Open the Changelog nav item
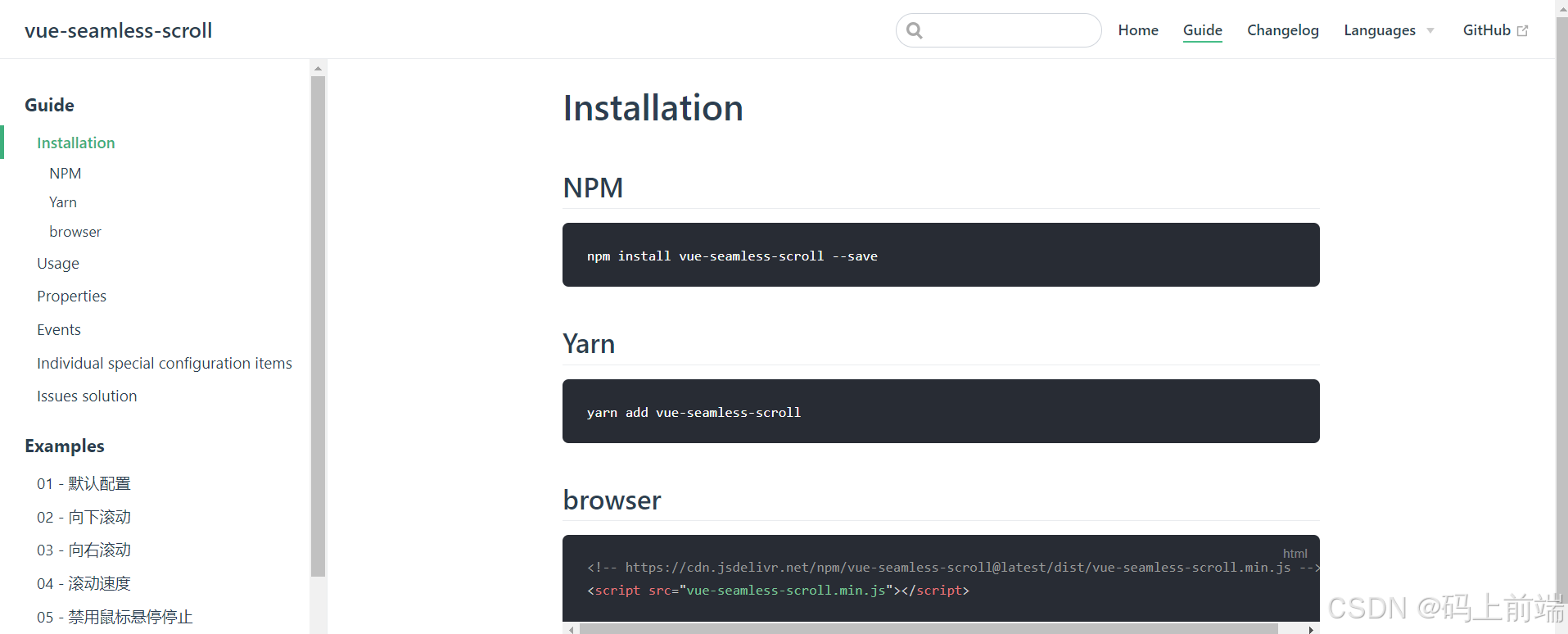Image resolution: width=1568 pixels, height=634 pixels. coord(1282,30)
